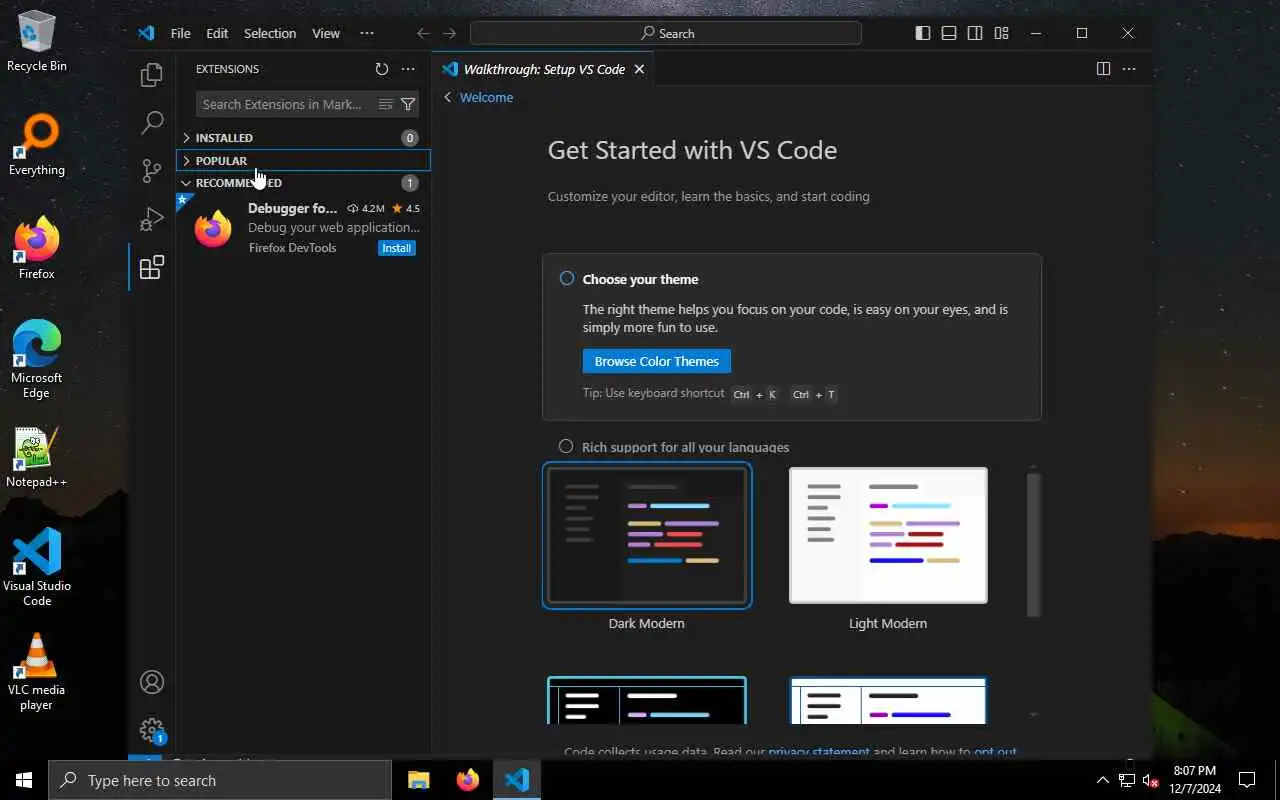1280x800 pixels.
Task: Open the Explorer view in activity bar
Action: pos(151,75)
